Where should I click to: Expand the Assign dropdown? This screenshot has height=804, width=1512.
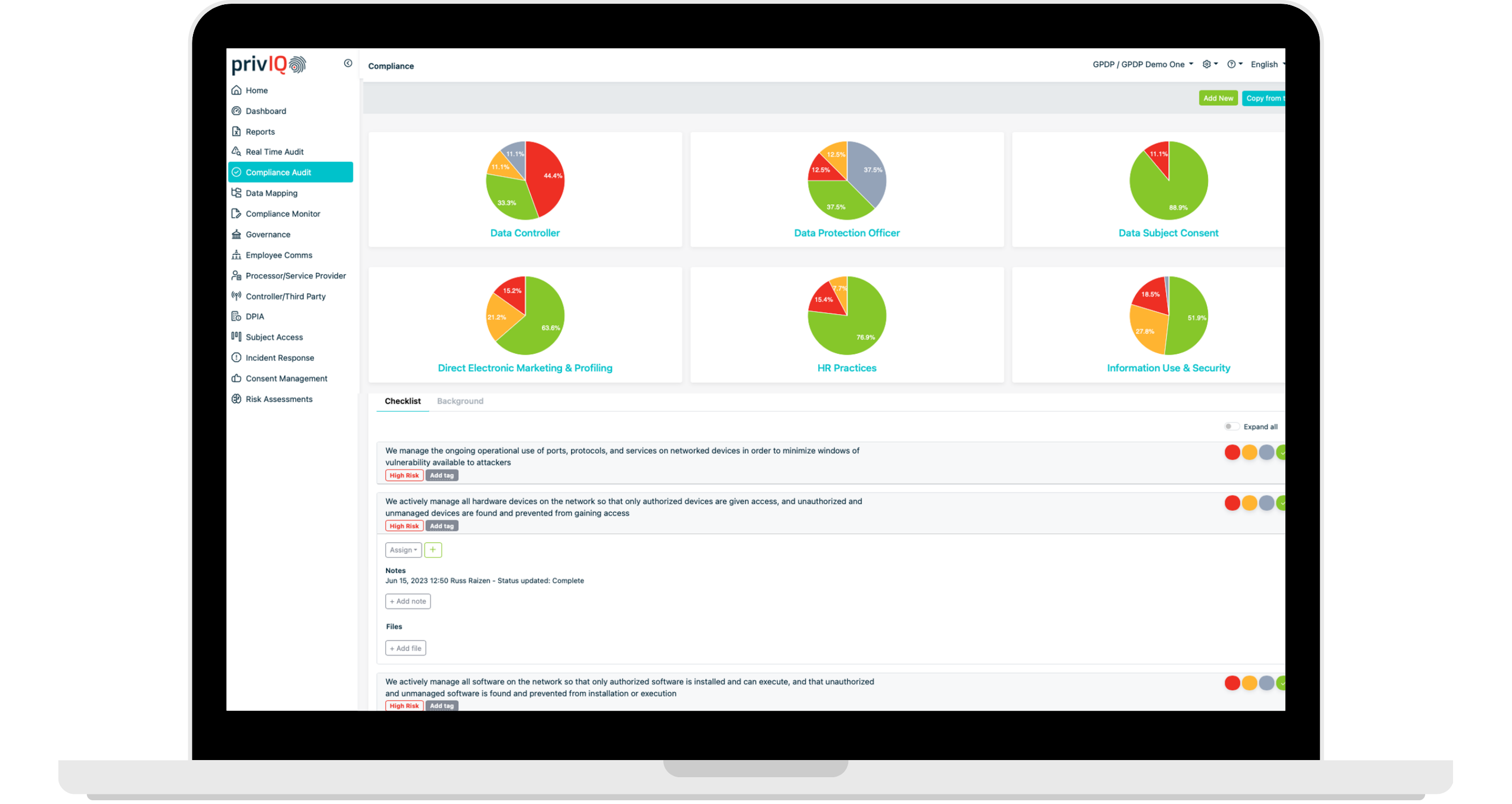403,550
